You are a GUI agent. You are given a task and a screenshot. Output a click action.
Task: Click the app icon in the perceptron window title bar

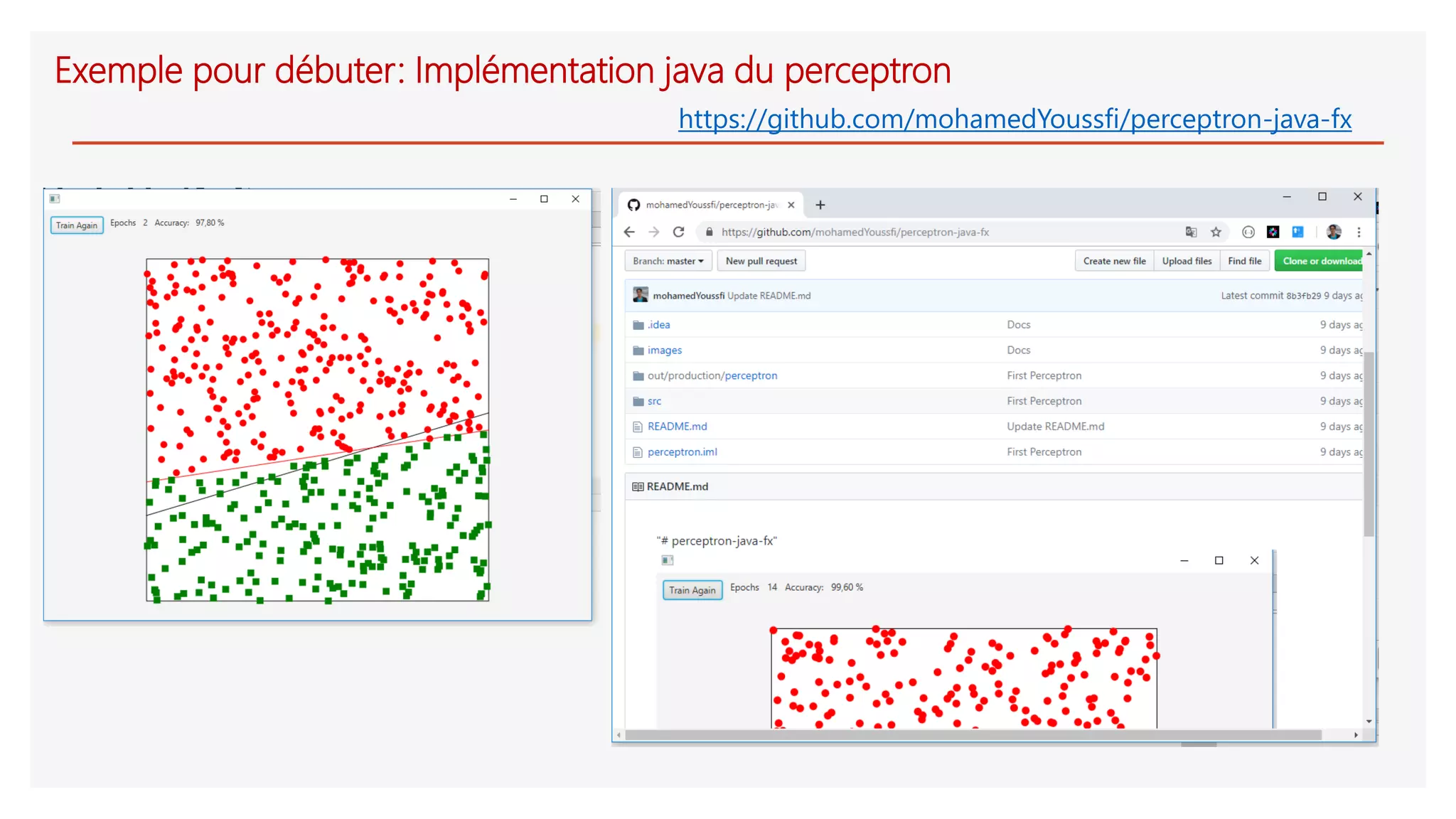[55, 199]
